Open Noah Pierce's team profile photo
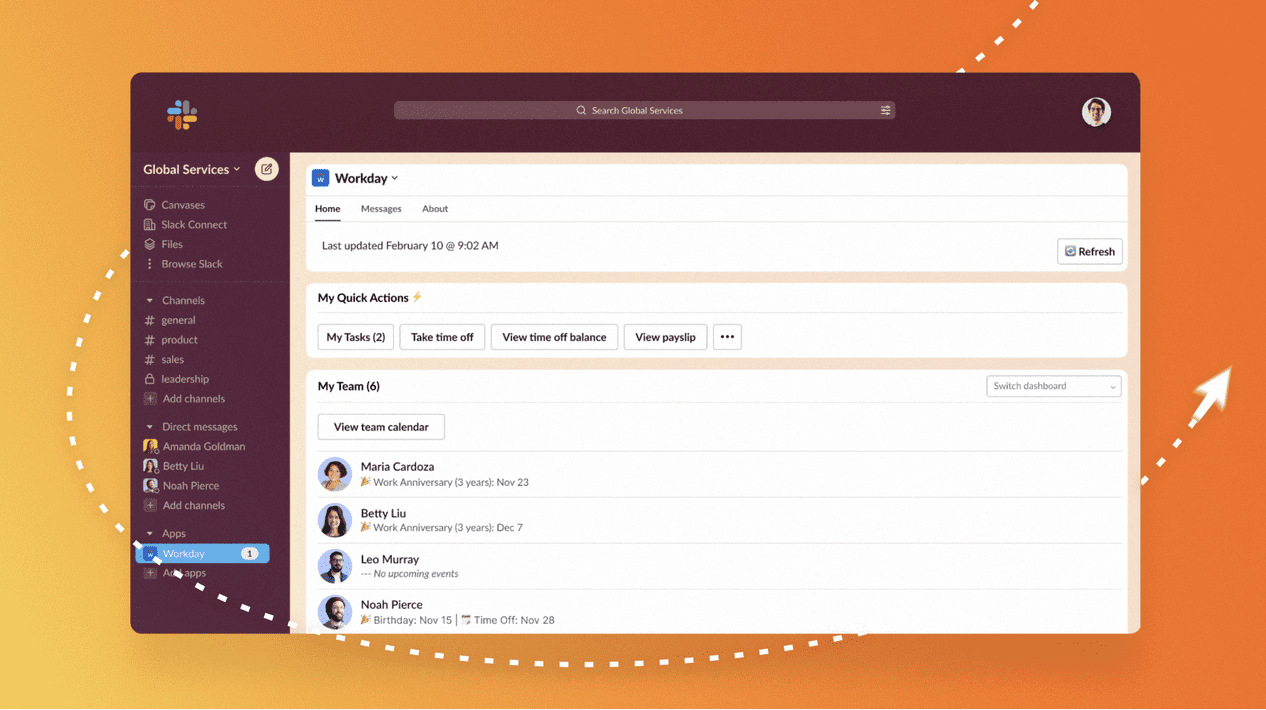Image resolution: width=1266 pixels, height=710 pixels. click(x=335, y=612)
